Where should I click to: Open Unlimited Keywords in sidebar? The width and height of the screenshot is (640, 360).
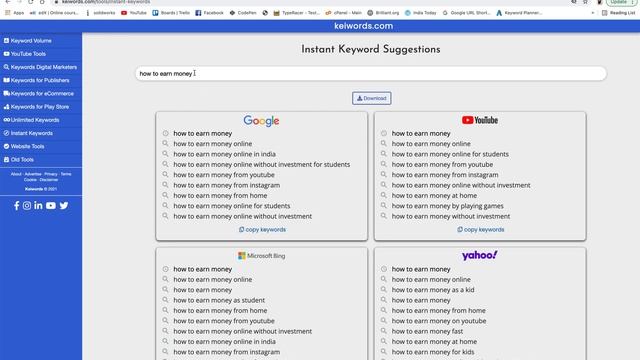pyautogui.click(x=31, y=120)
